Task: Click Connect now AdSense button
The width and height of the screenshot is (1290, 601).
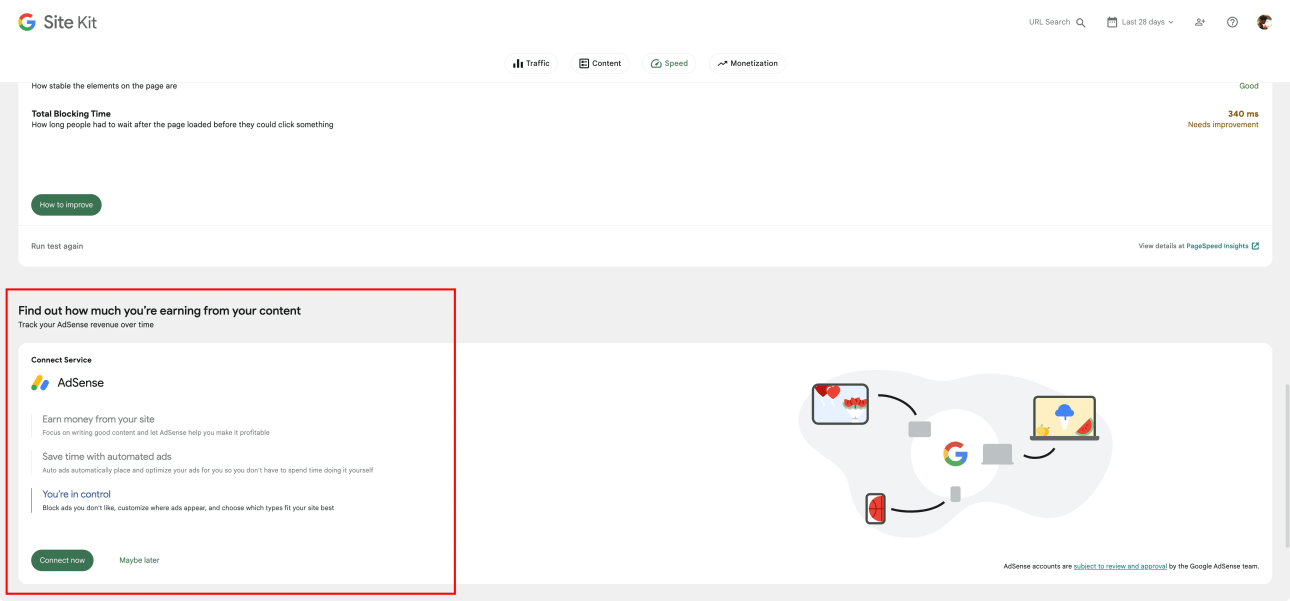Action: pos(62,560)
